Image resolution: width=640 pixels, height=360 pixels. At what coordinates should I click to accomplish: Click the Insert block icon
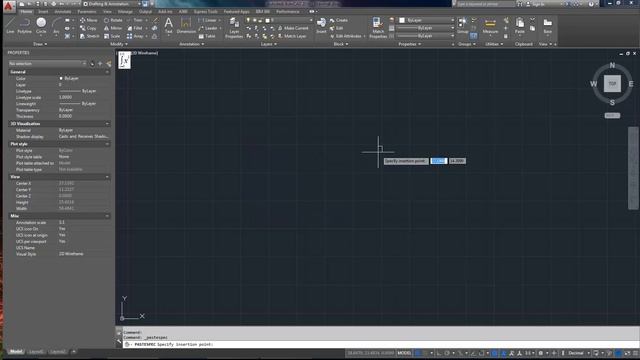[x=321, y=25]
